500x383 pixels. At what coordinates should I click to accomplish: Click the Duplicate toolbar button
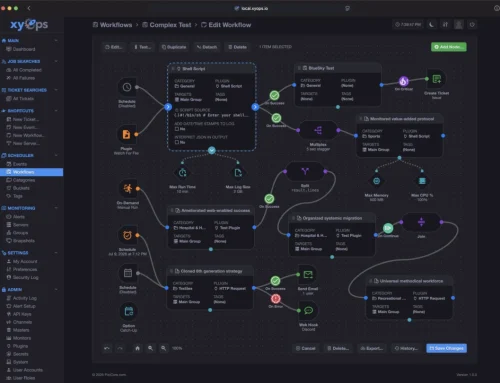tap(174, 47)
